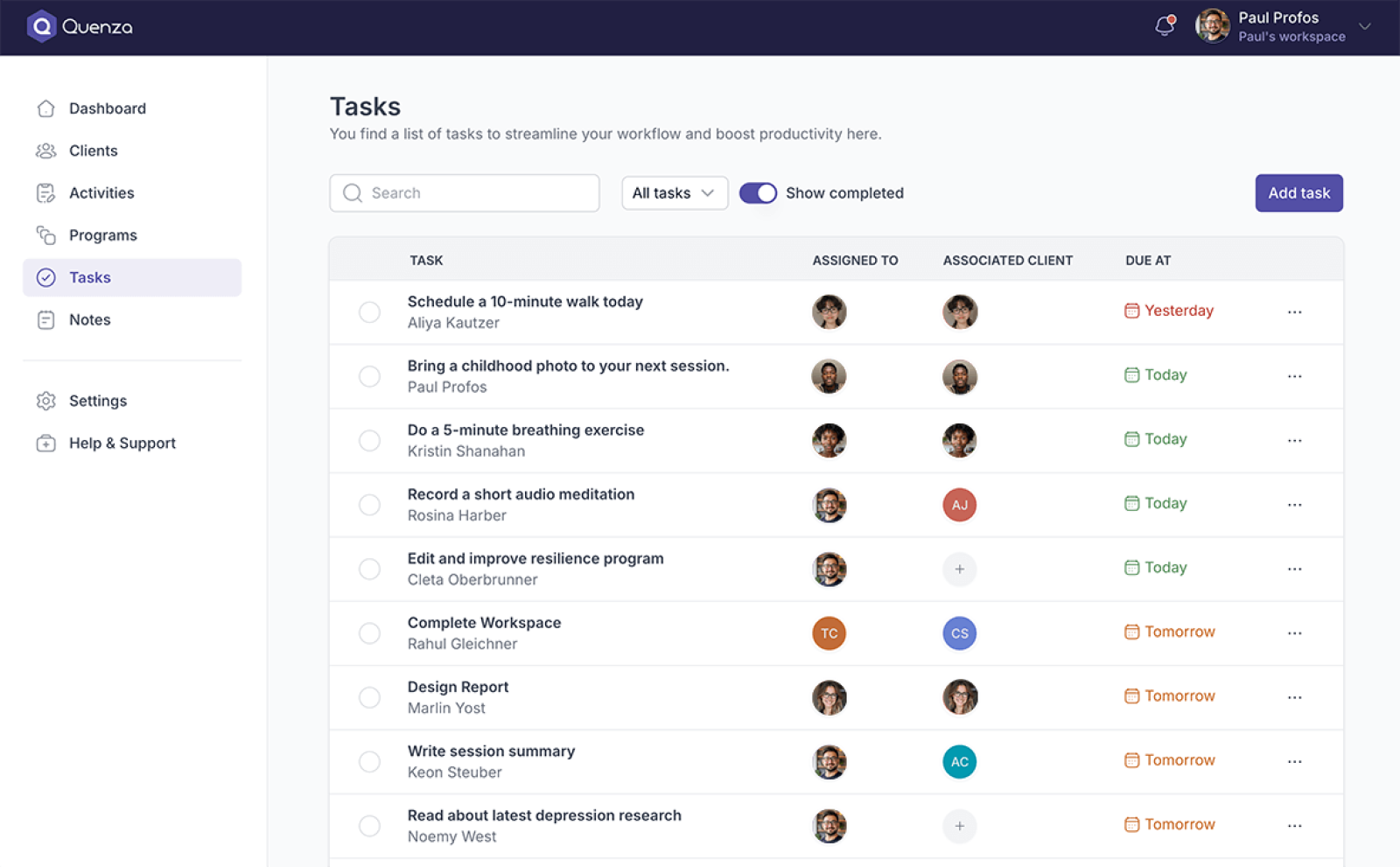Click the Quenza logo icon
This screenshot has height=867, width=1400.
[41, 26]
